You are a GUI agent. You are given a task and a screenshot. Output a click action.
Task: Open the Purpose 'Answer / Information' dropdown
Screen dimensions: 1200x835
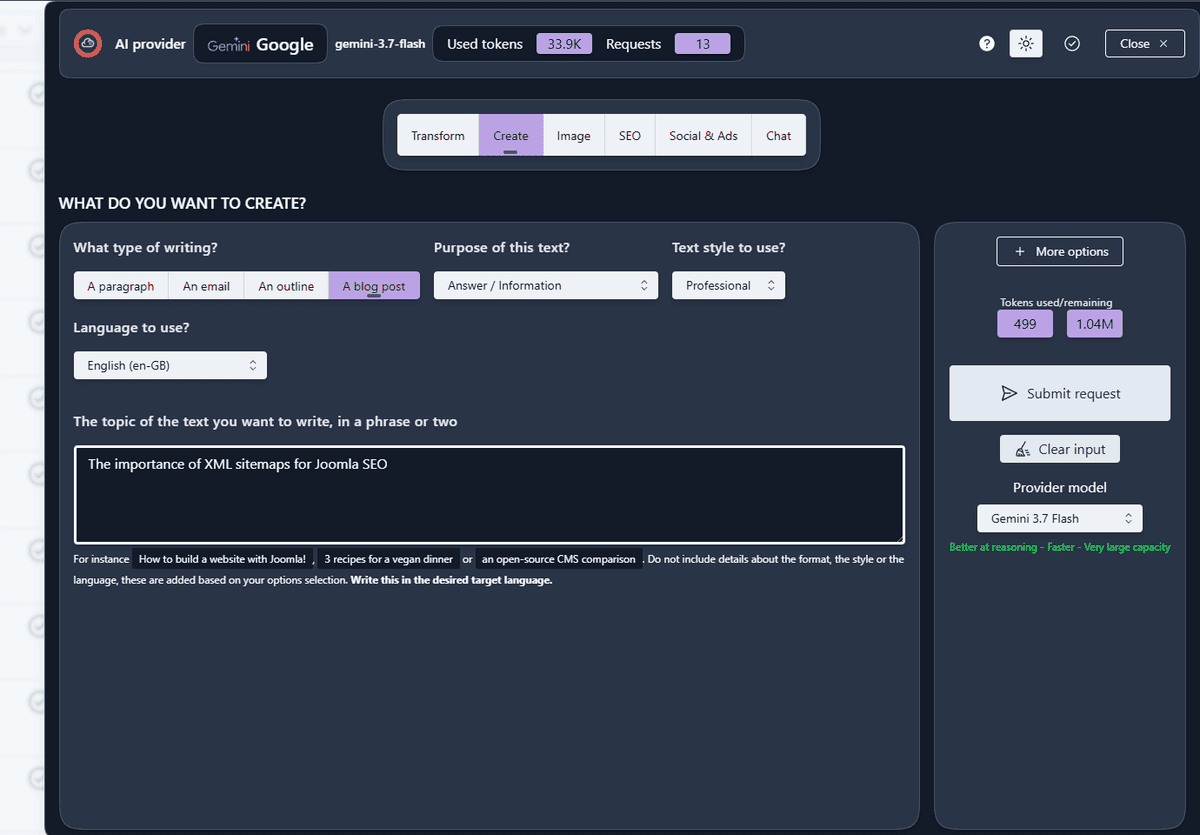pos(546,286)
